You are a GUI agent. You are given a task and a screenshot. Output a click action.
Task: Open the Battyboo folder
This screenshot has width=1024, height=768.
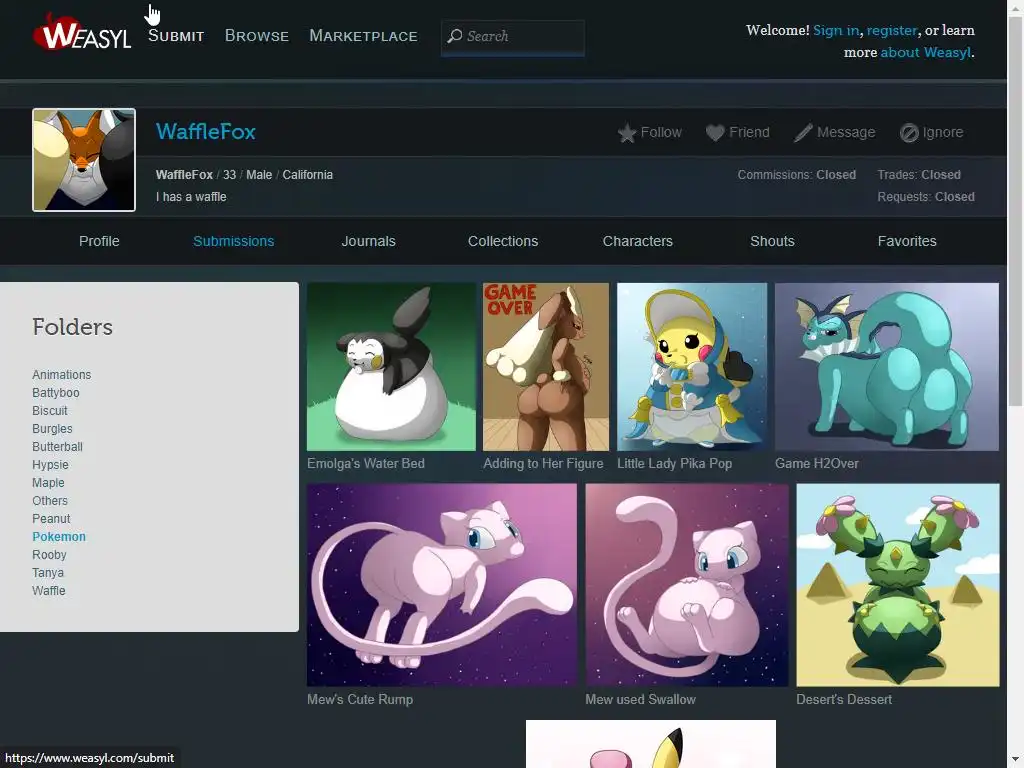point(56,392)
